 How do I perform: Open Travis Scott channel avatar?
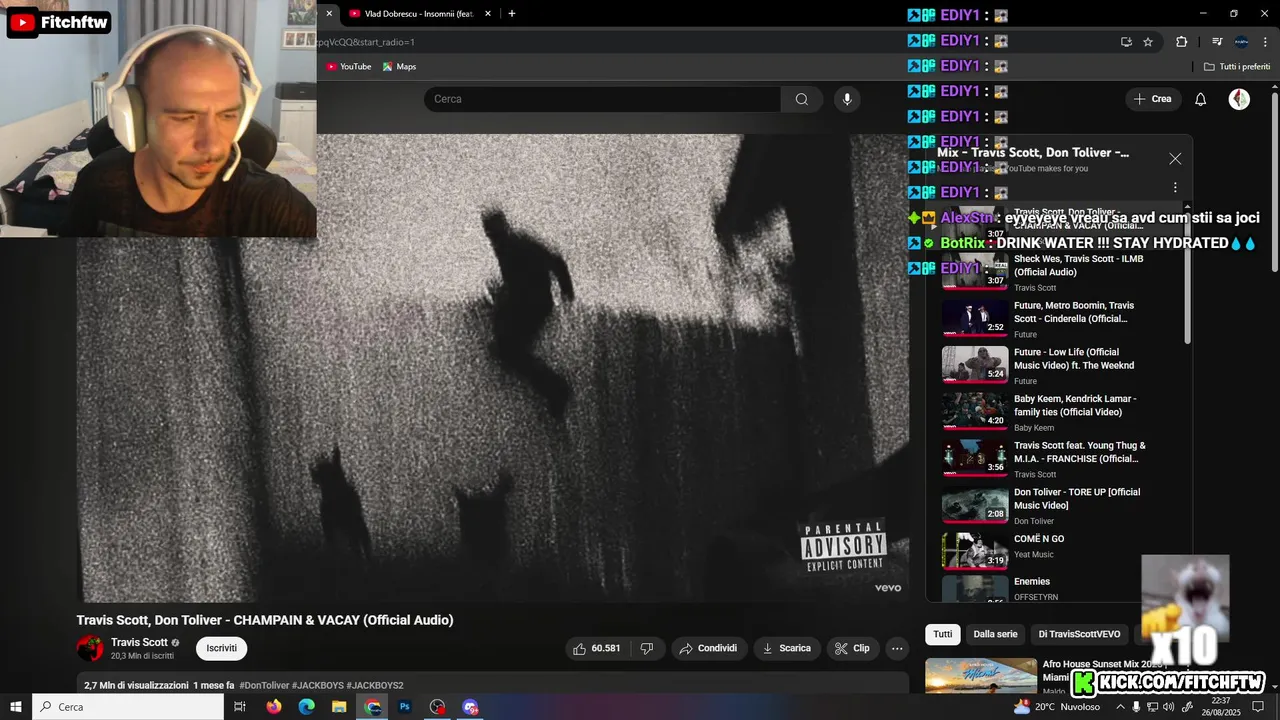90,648
